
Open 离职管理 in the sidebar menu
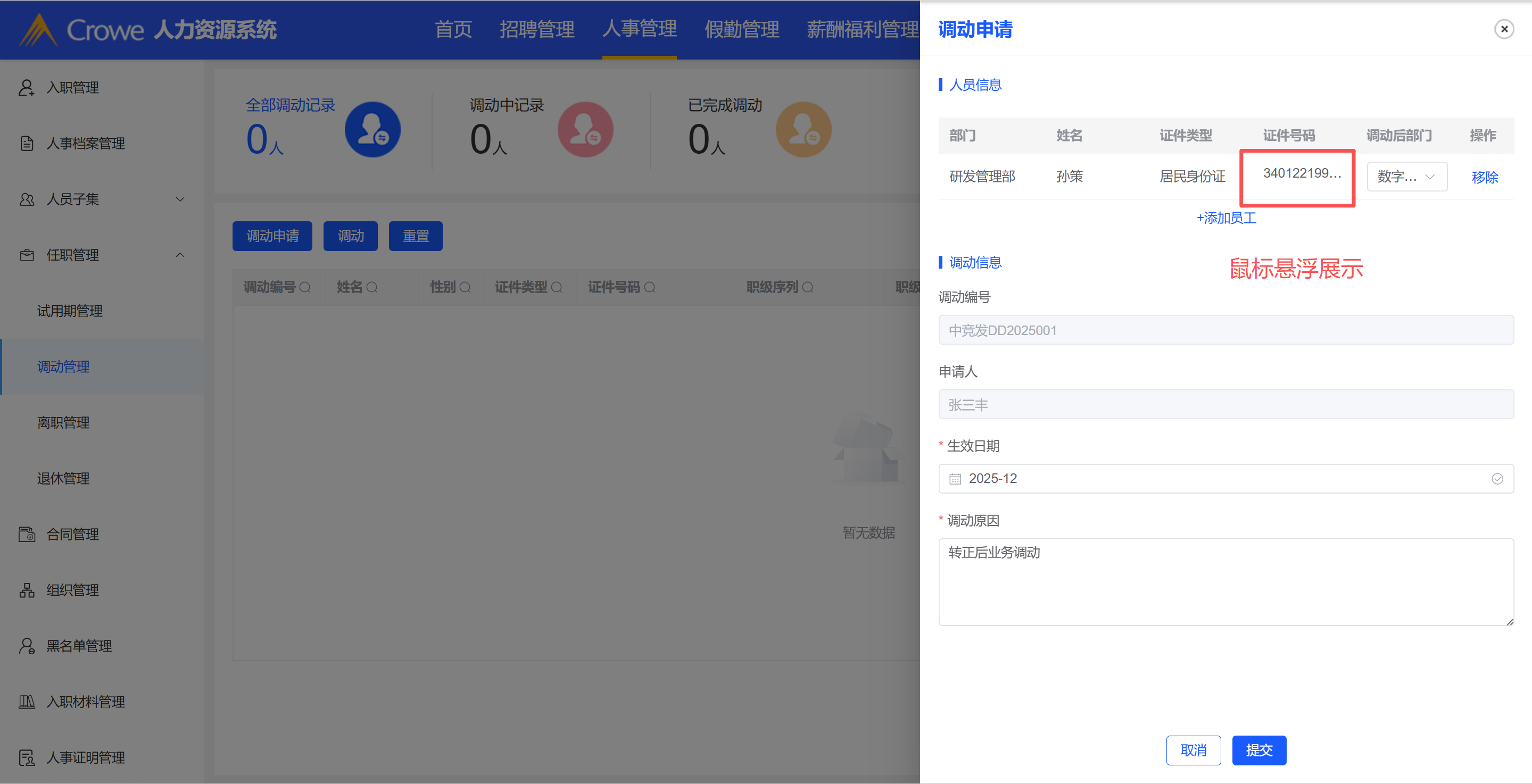(x=63, y=423)
